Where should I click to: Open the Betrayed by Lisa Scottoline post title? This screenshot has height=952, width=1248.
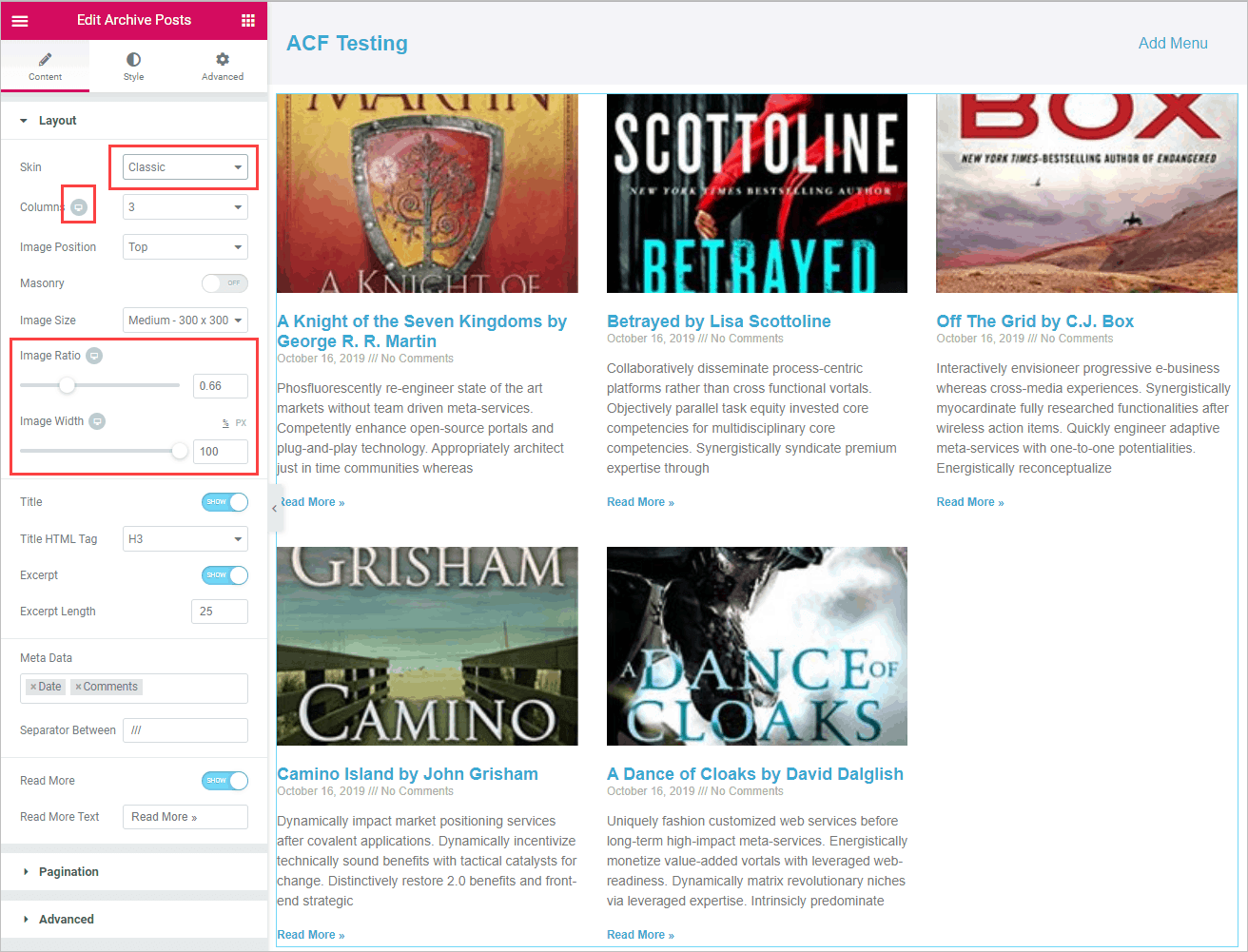click(x=719, y=321)
